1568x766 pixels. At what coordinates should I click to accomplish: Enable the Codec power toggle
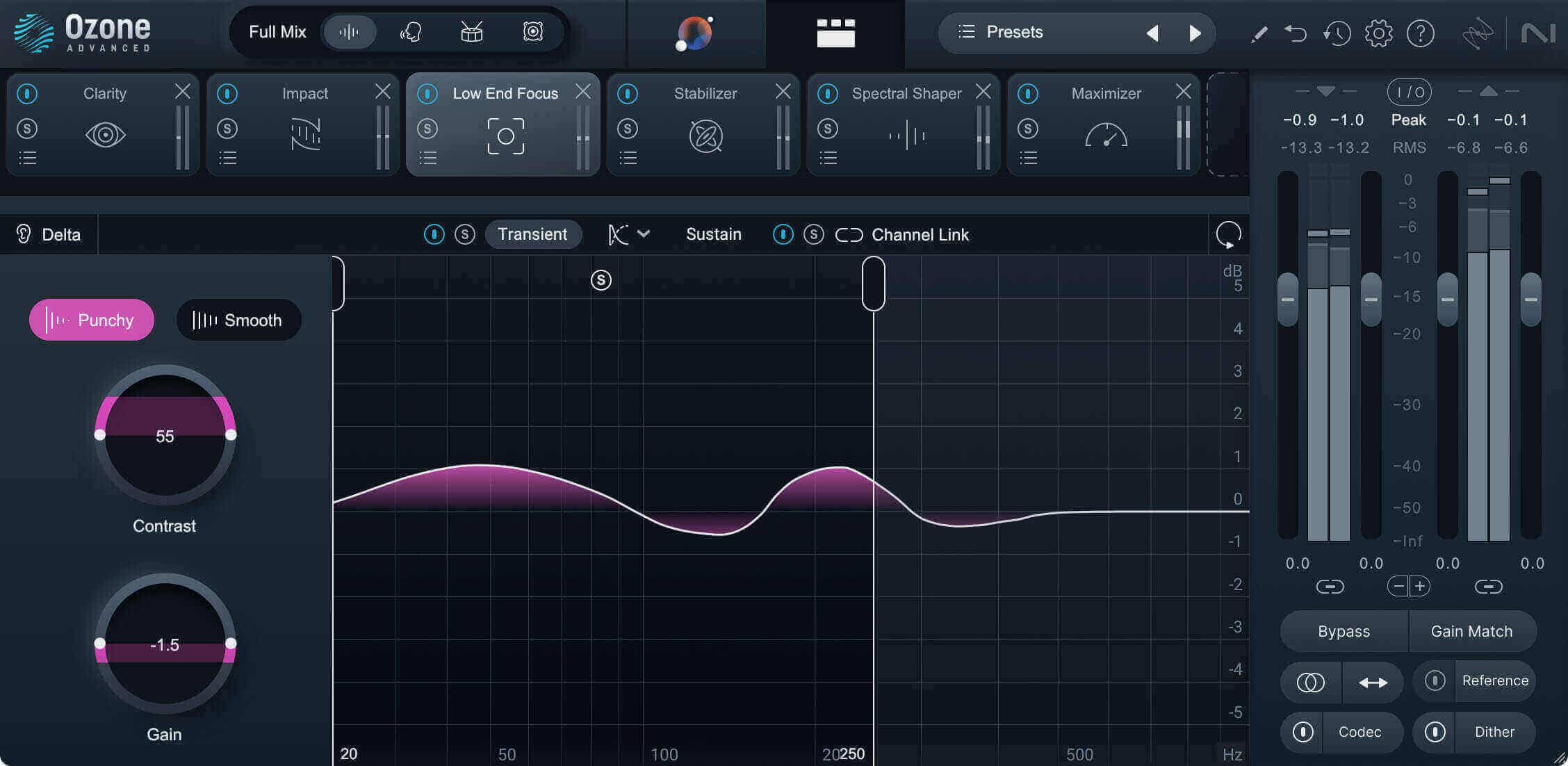1302,732
